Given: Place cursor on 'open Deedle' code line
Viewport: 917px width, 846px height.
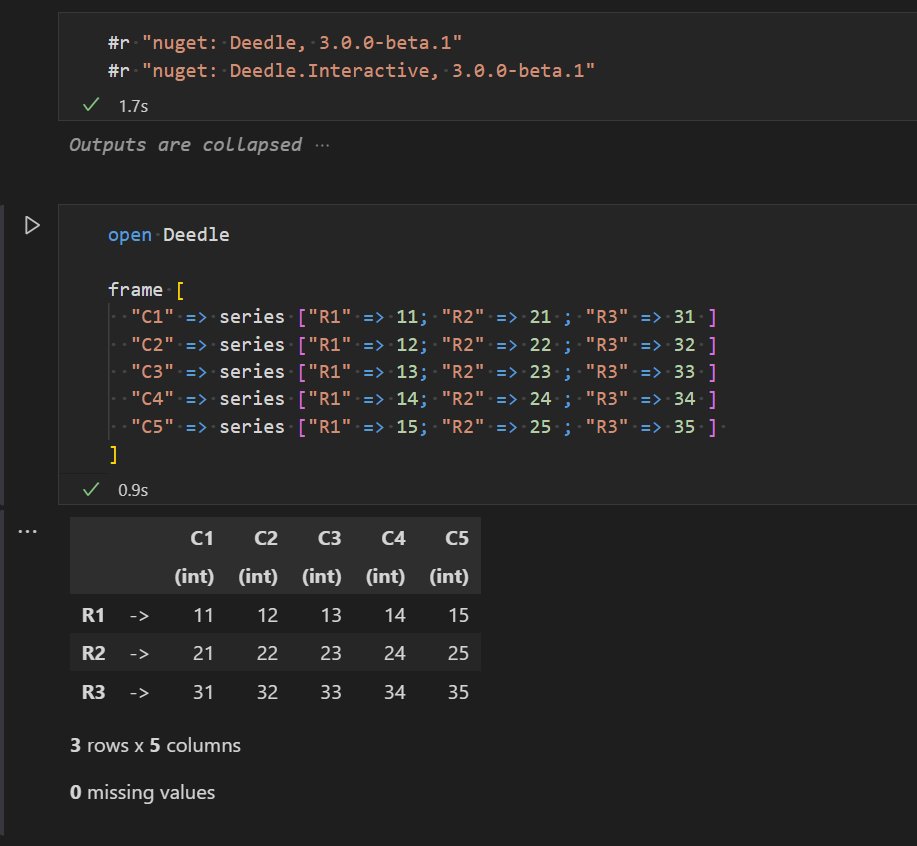Looking at the screenshot, I should 168,235.
